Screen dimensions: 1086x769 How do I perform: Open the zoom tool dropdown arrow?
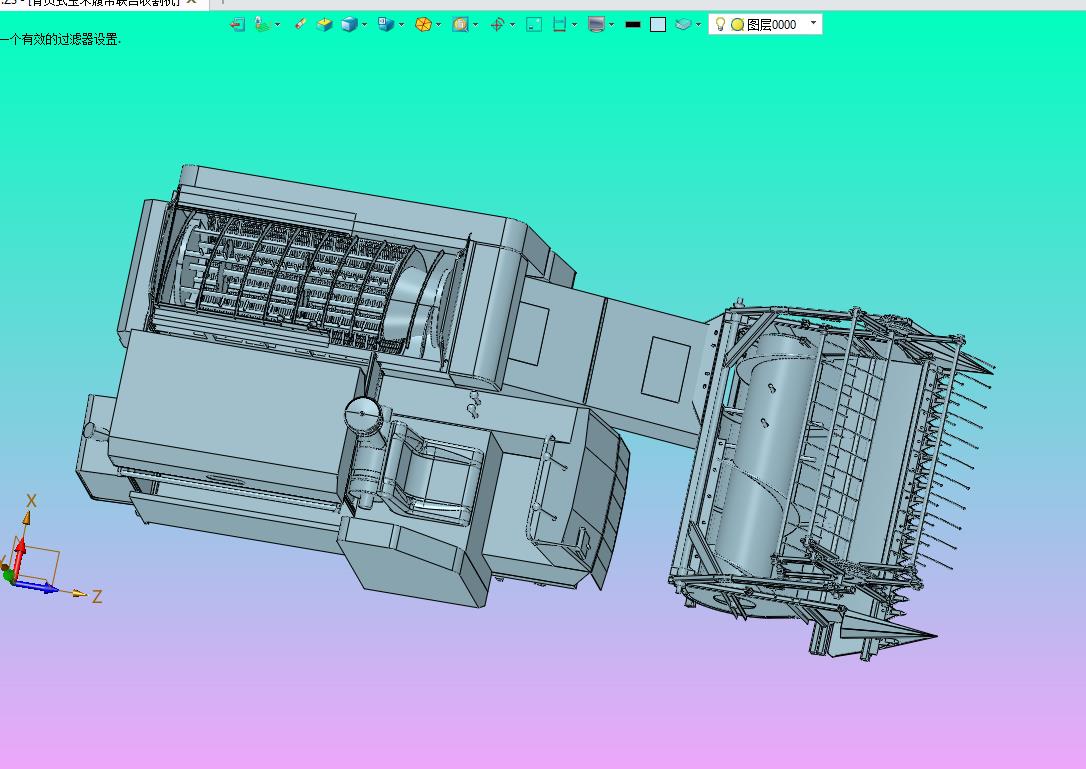pos(476,25)
